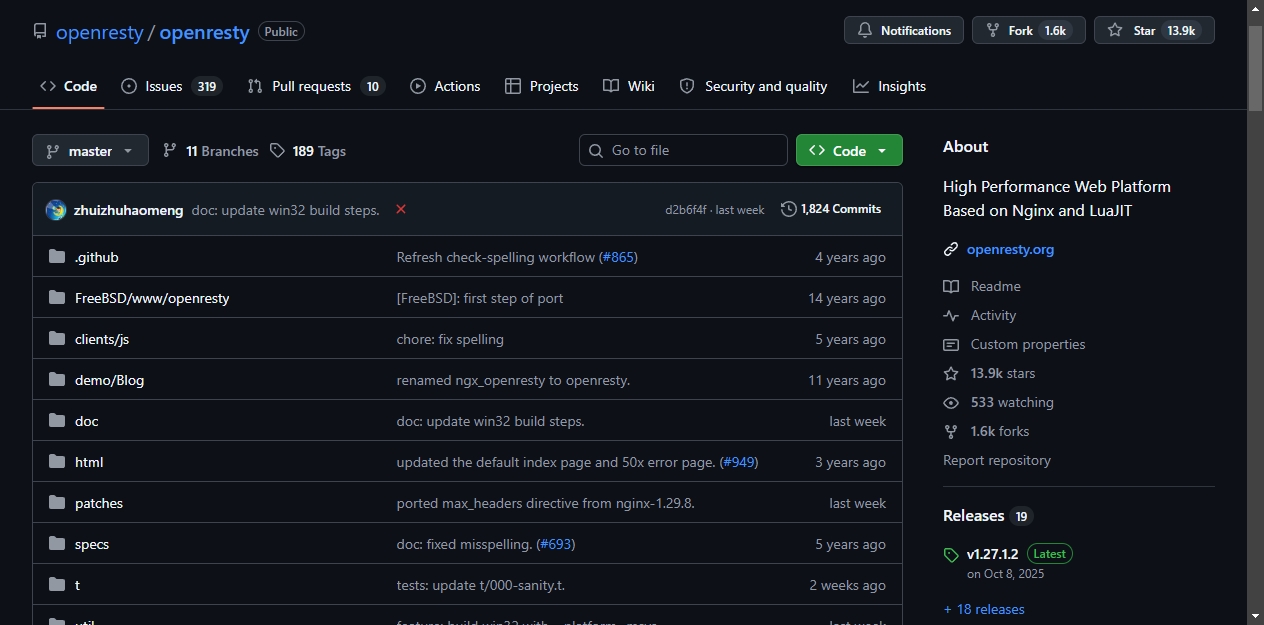
Task: Show the + 18 releases link
Action: (x=984, y=609)
